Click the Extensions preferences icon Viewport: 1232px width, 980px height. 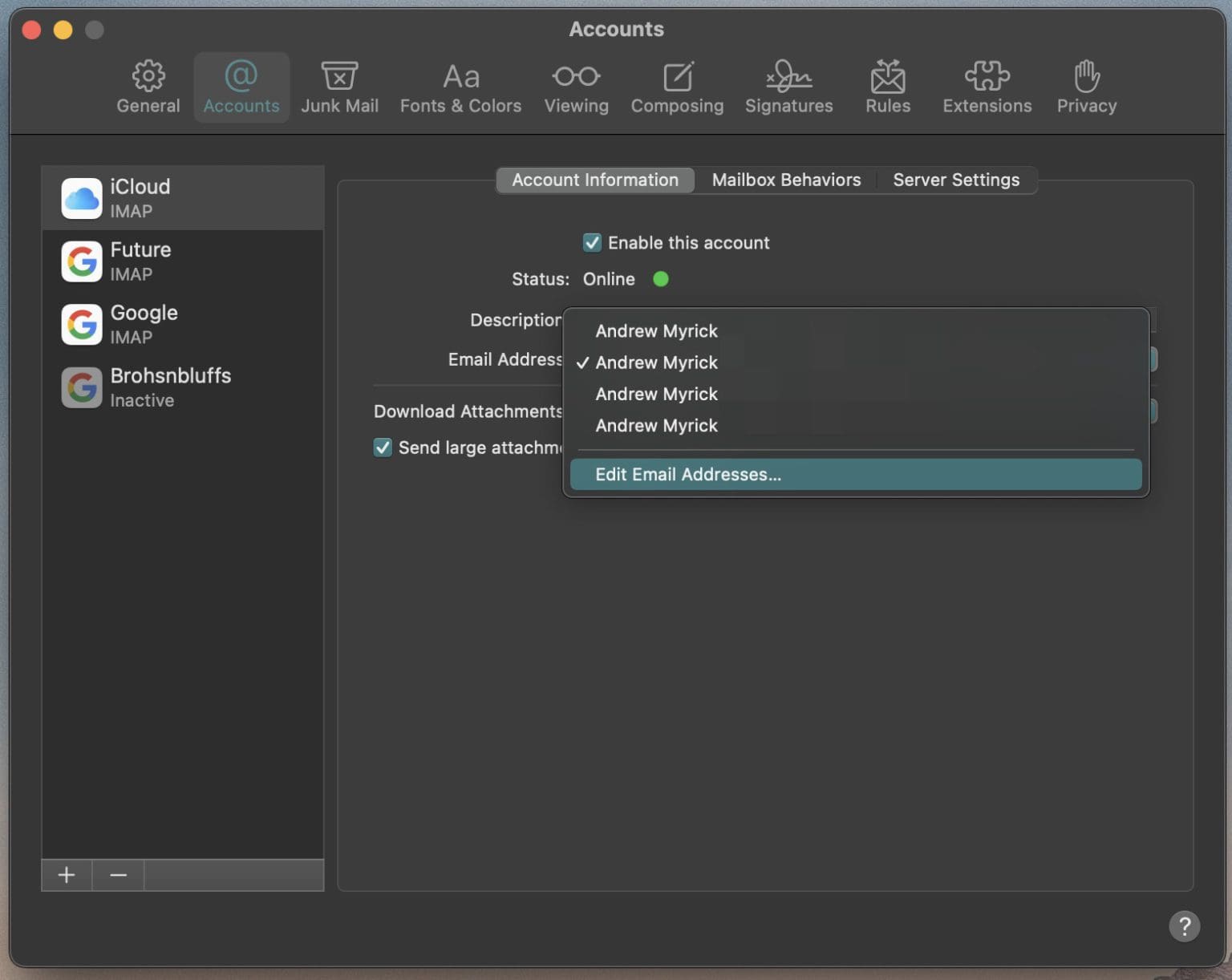coord(987,86)
